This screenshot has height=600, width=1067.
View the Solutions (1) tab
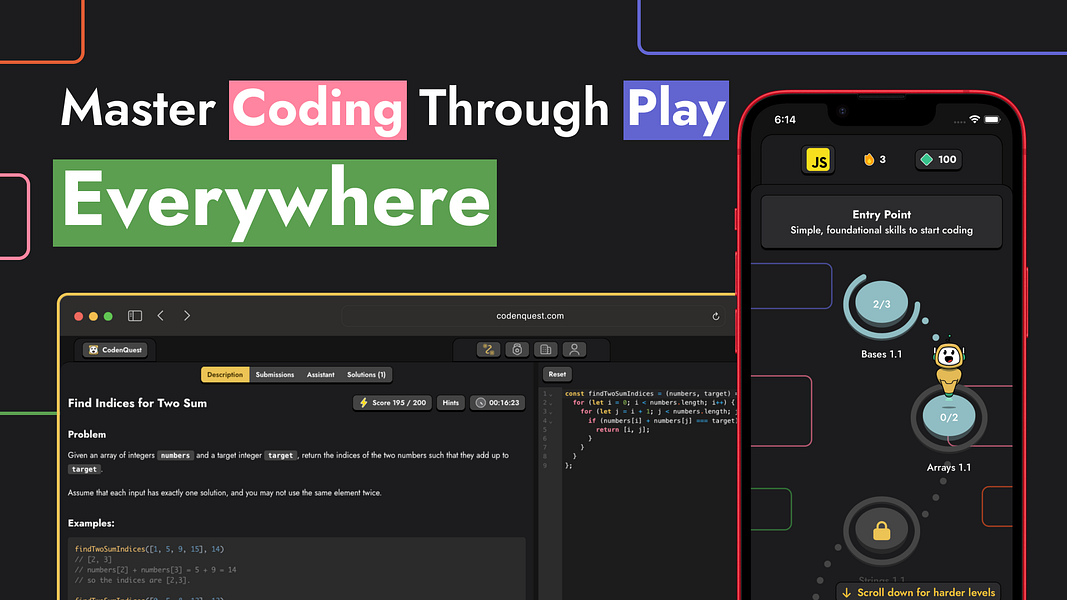click(365, 373)
